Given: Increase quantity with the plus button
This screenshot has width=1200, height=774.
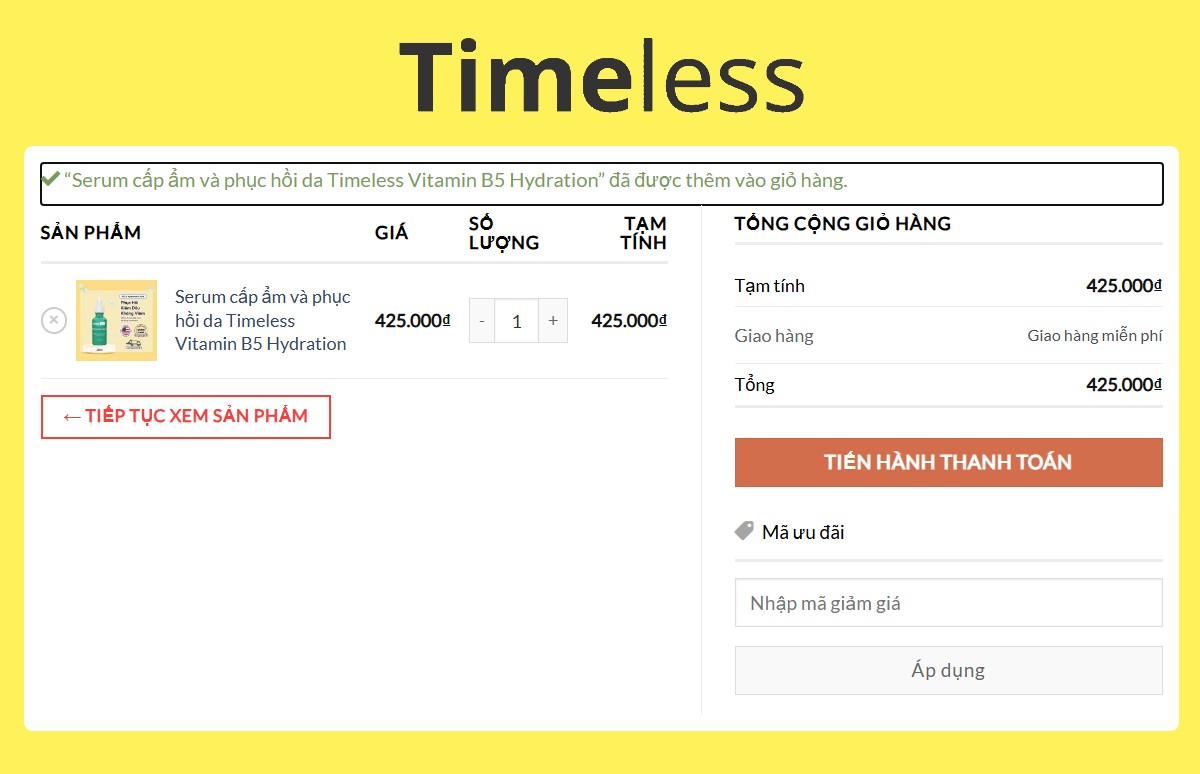Looking at the screenshot, I should tap(553, 320).
